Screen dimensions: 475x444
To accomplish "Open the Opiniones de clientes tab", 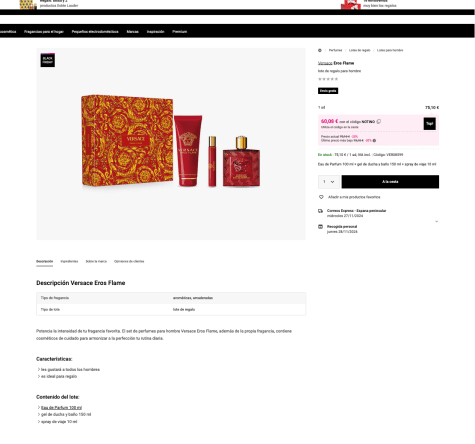I will point(129,261).
